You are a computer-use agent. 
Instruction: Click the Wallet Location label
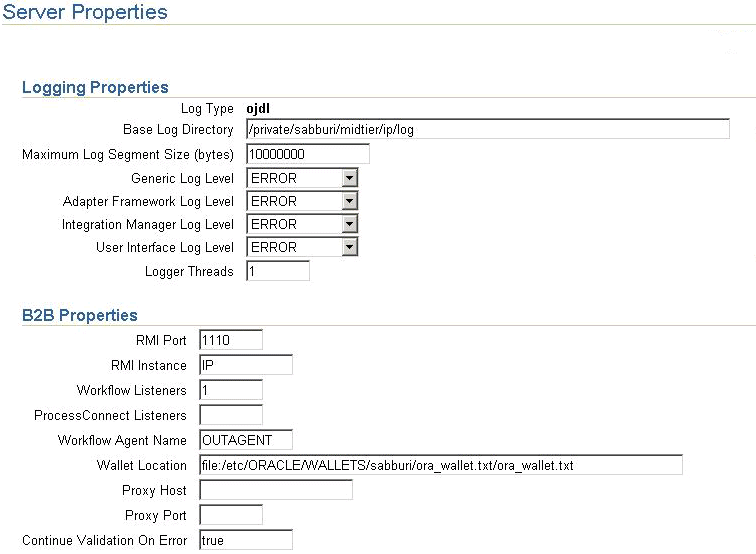(142, 465)
